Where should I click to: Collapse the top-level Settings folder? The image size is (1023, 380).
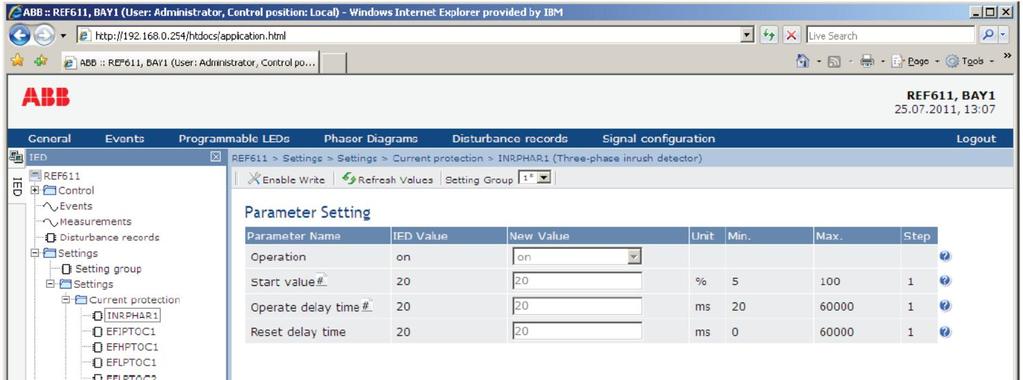point(34,253)
